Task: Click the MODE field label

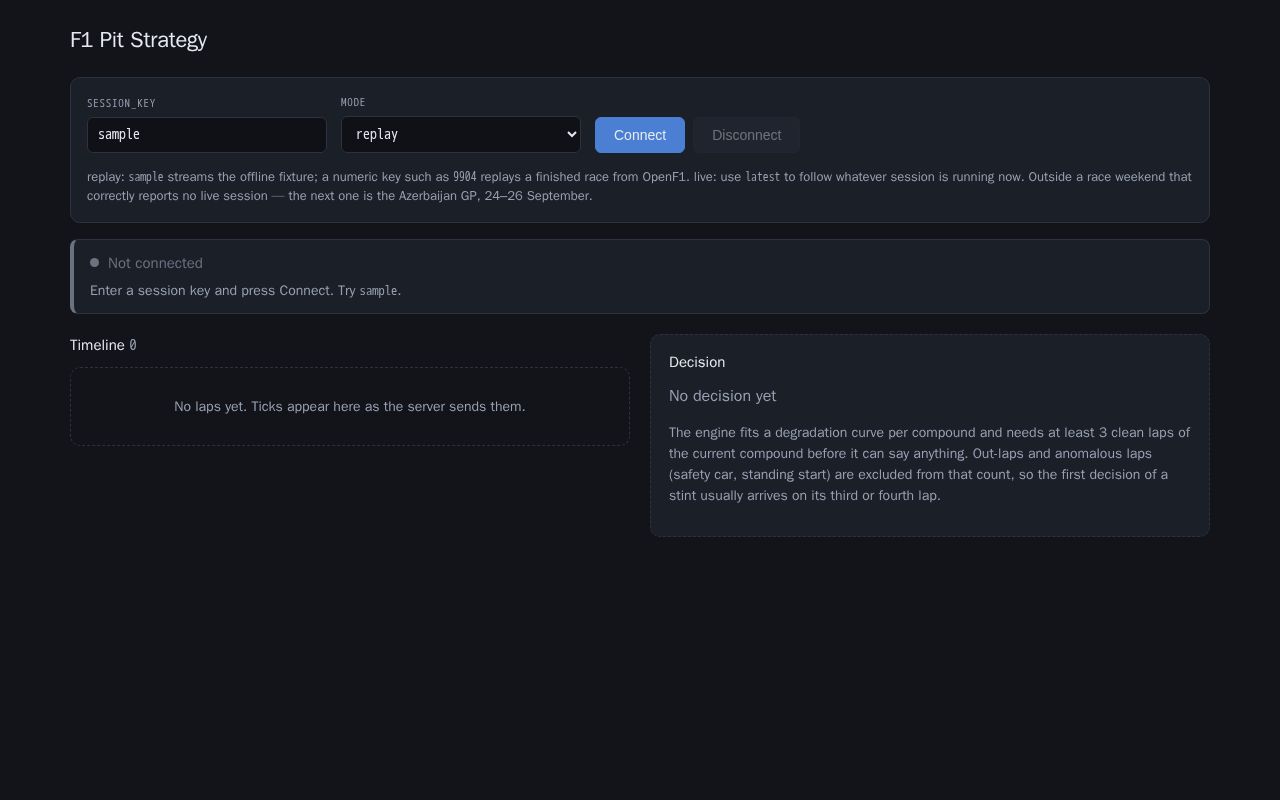Action: [353, 102]
